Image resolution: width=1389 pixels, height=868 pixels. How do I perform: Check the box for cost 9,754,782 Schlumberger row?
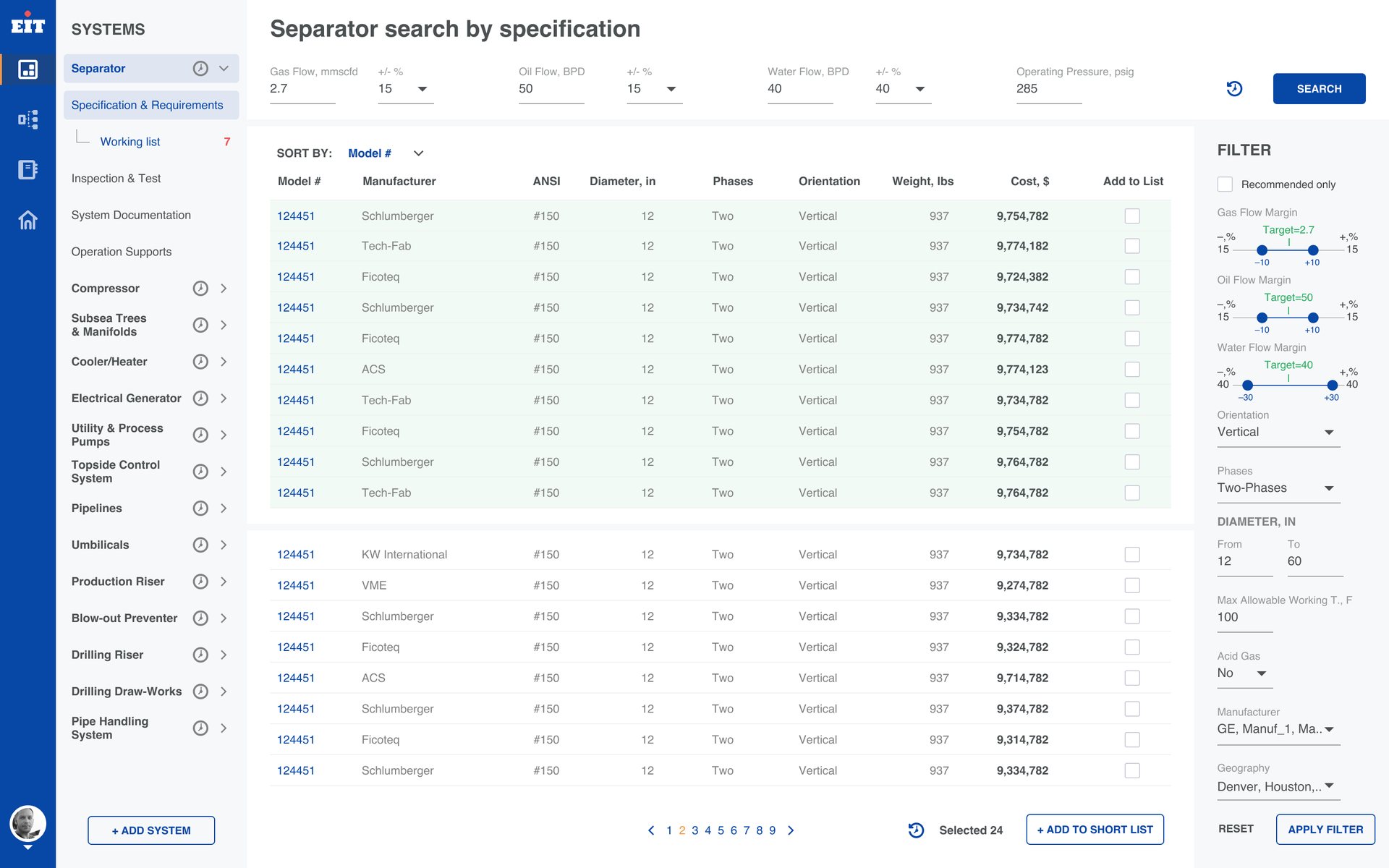point(1132,216)
